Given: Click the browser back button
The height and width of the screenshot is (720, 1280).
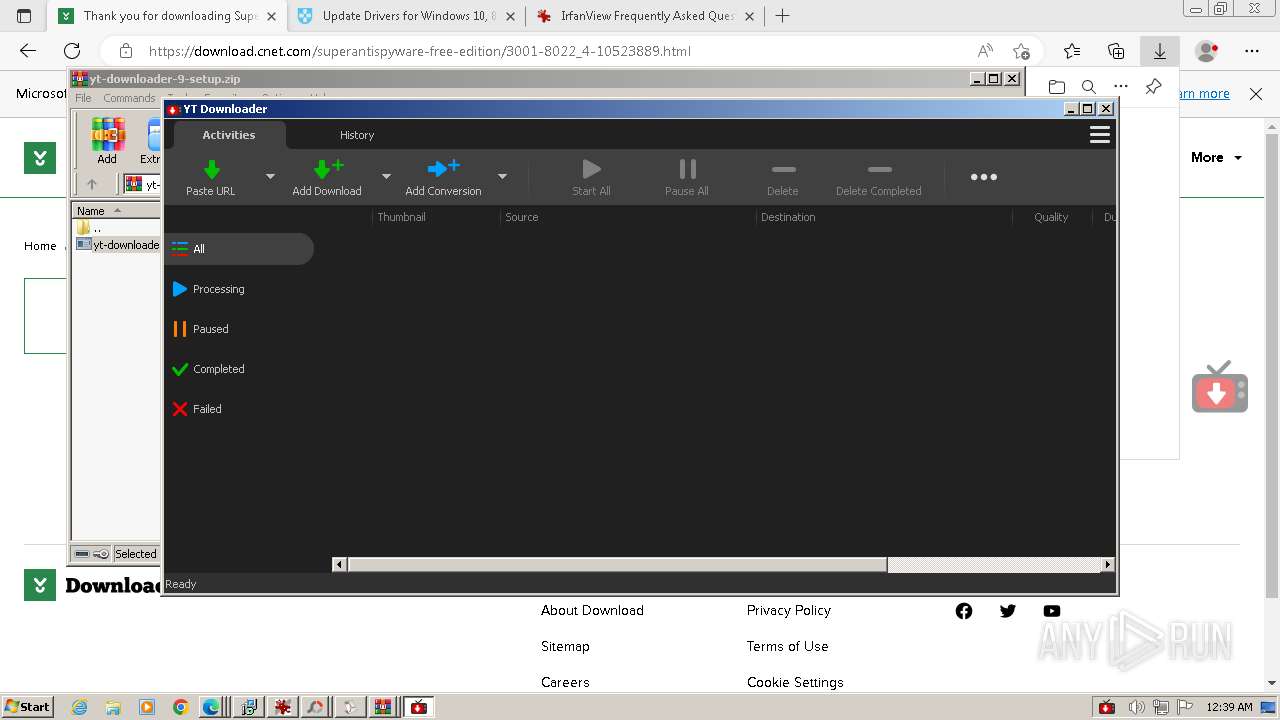Looking at the screenshot, I should 28,51.
